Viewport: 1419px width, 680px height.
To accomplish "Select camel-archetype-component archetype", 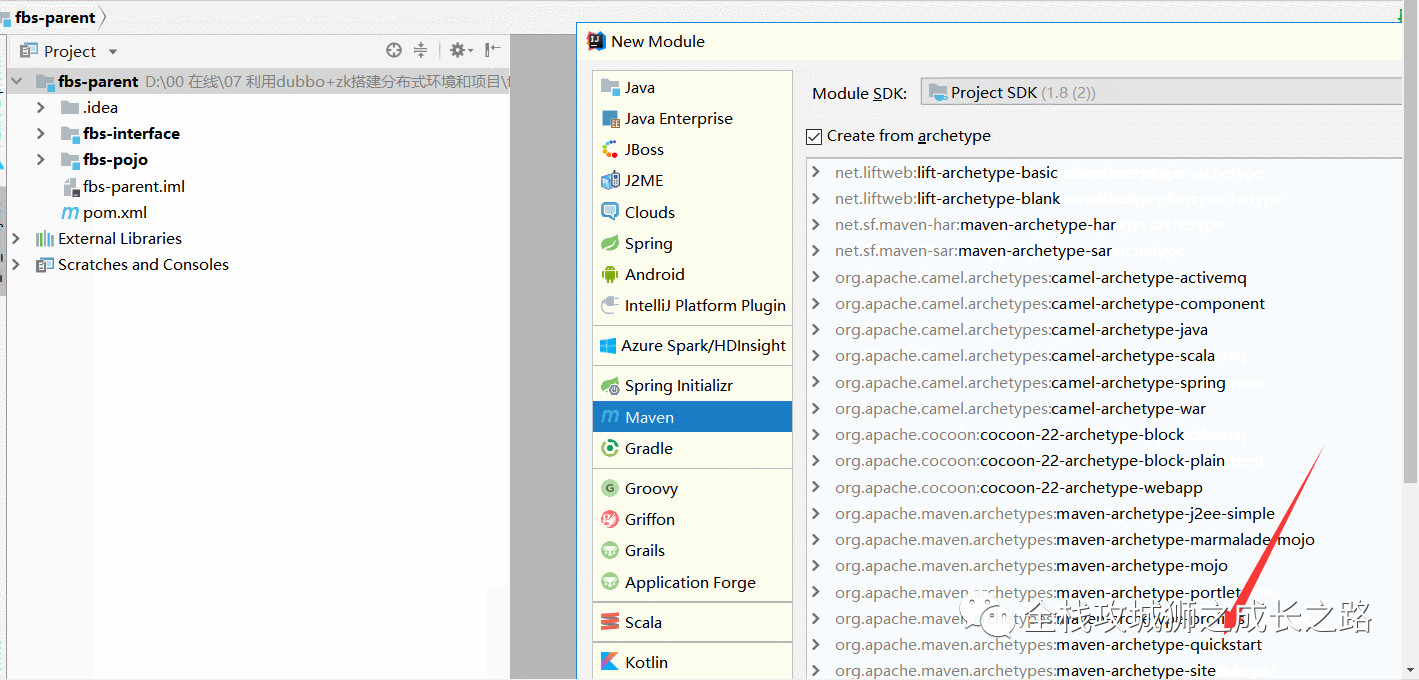I will 1050,303.
